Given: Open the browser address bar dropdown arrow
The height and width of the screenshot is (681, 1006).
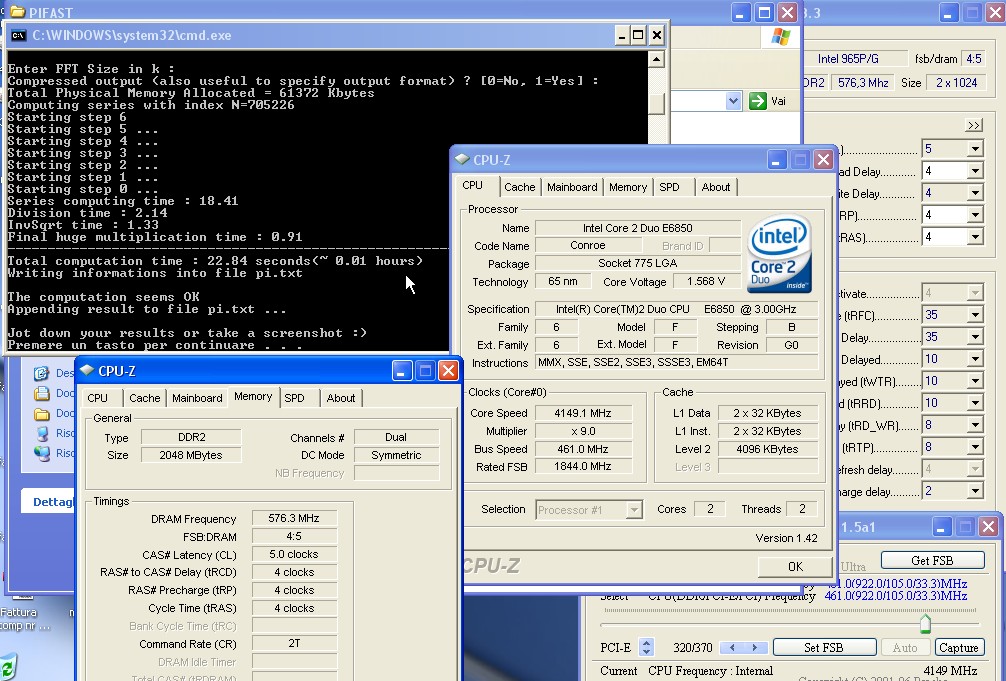Looking at the screenshot, I should 733,101.
